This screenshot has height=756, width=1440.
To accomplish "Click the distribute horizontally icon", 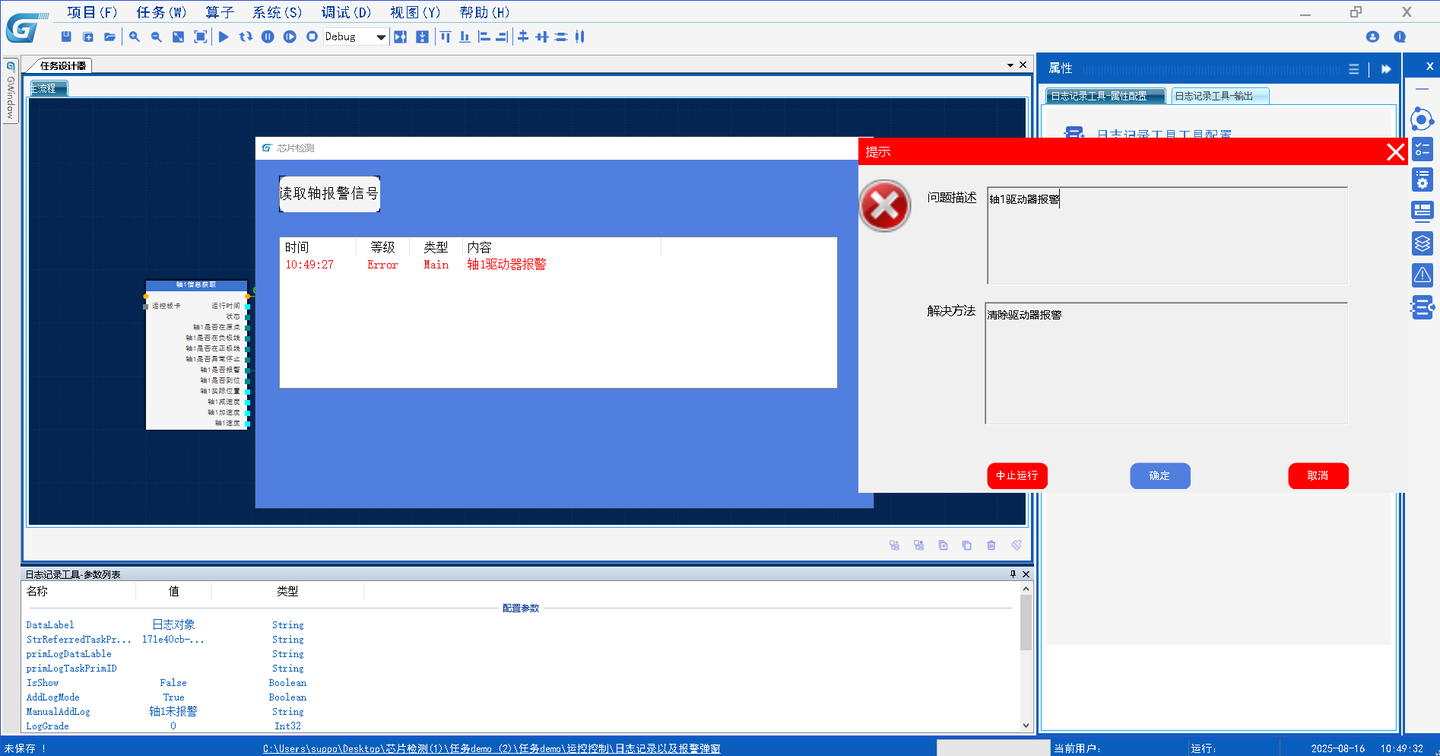I will (542, 37).
